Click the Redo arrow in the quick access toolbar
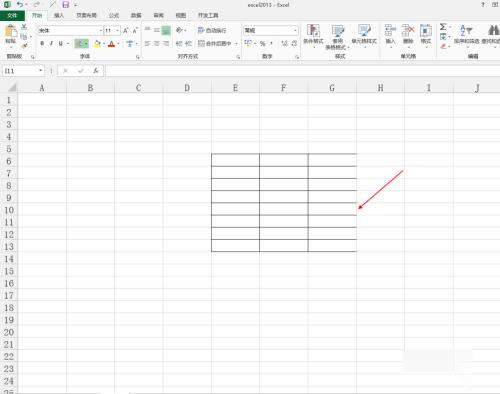This screenshot has width=500, height=394. pos(37,5)
